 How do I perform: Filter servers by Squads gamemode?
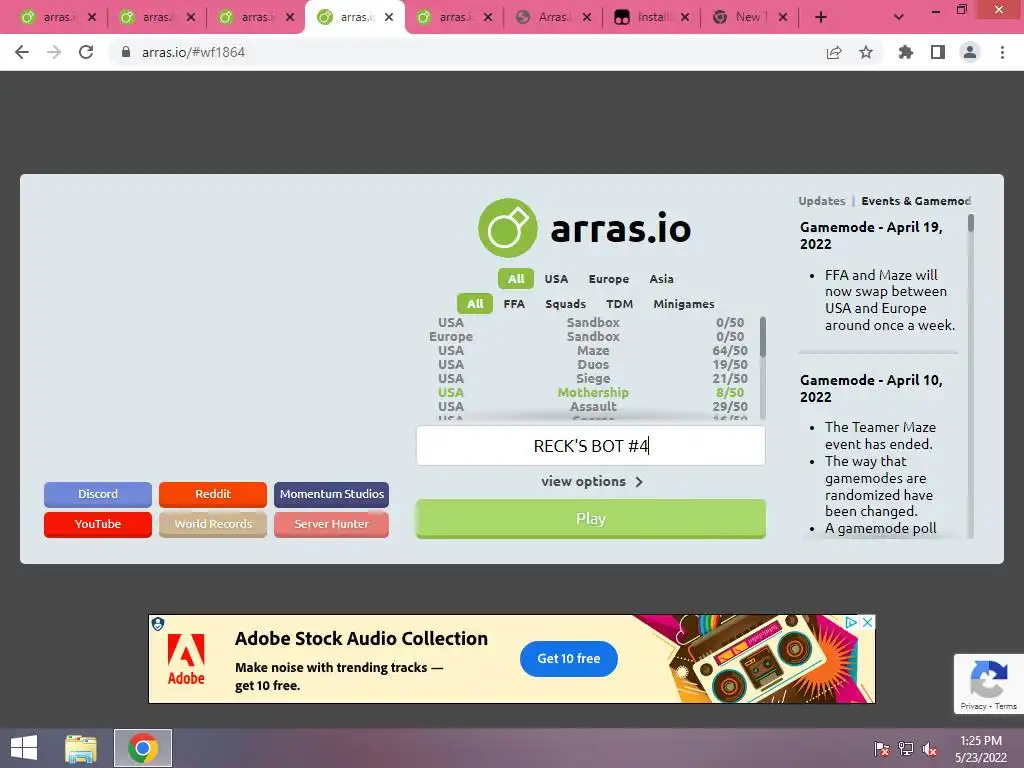pyautogui.click(x=566, y=304)
